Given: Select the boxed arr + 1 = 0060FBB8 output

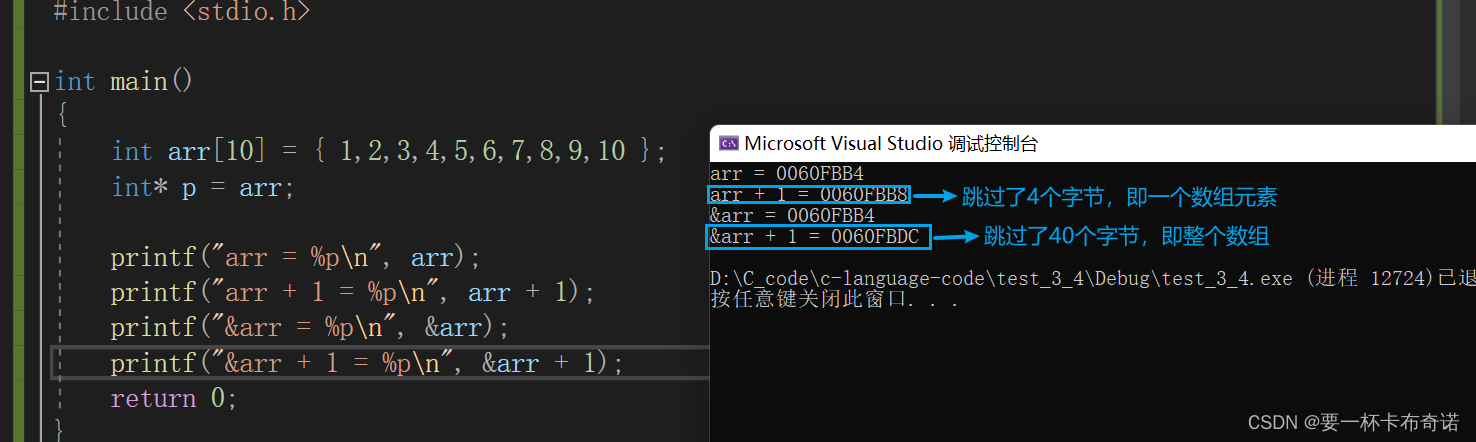Looking at the screenshot, I should (x=809, y=195).
